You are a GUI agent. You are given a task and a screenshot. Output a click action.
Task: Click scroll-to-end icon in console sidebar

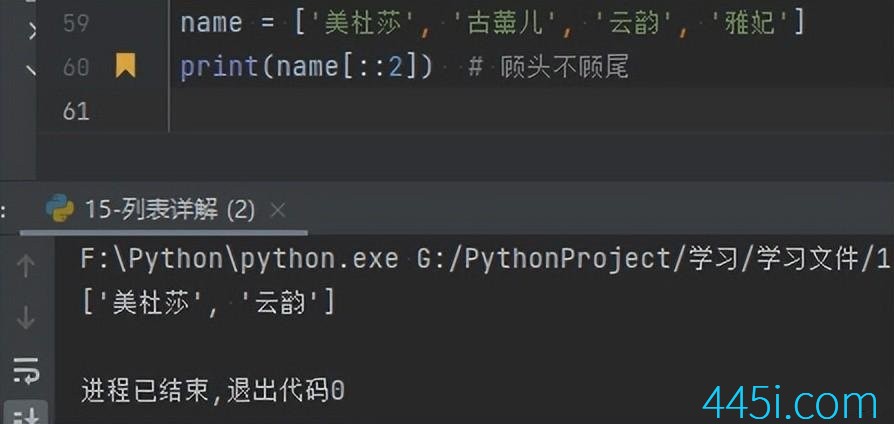pyautogui.click(x=26, y=415)
